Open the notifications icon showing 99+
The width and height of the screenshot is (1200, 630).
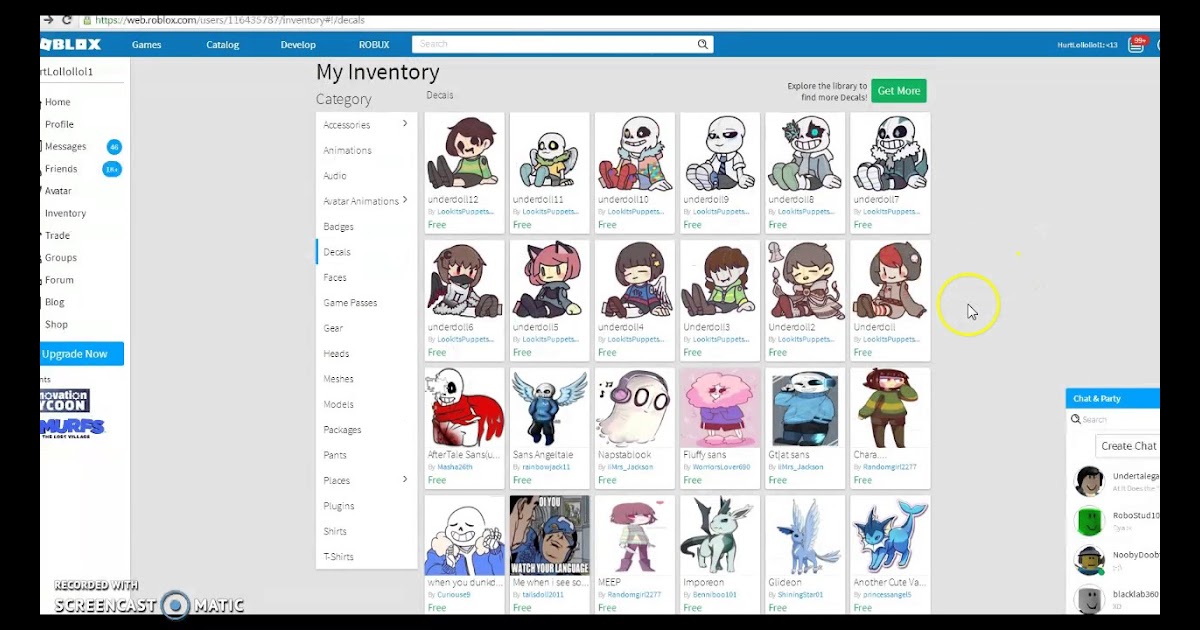(x=1138, y=43)
